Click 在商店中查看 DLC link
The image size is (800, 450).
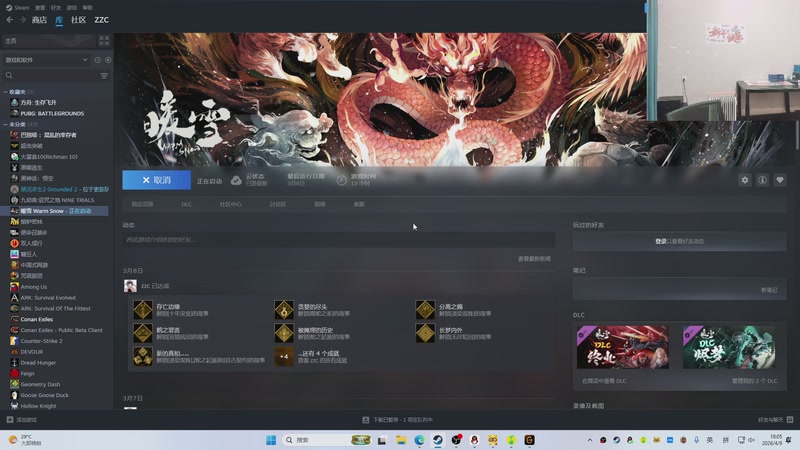(x=604, y=381)
